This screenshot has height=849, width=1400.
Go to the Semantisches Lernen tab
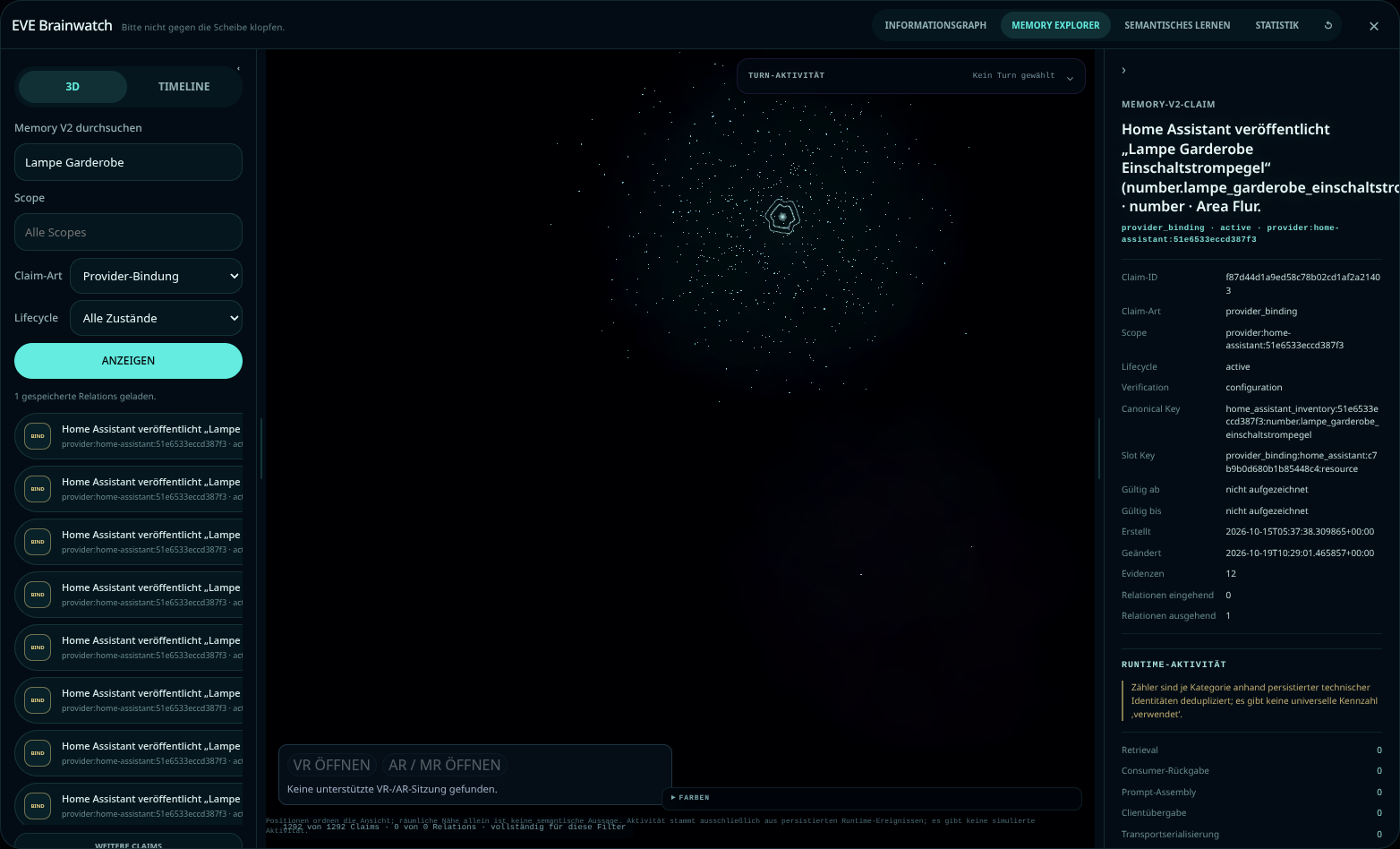coord(1177,25)
